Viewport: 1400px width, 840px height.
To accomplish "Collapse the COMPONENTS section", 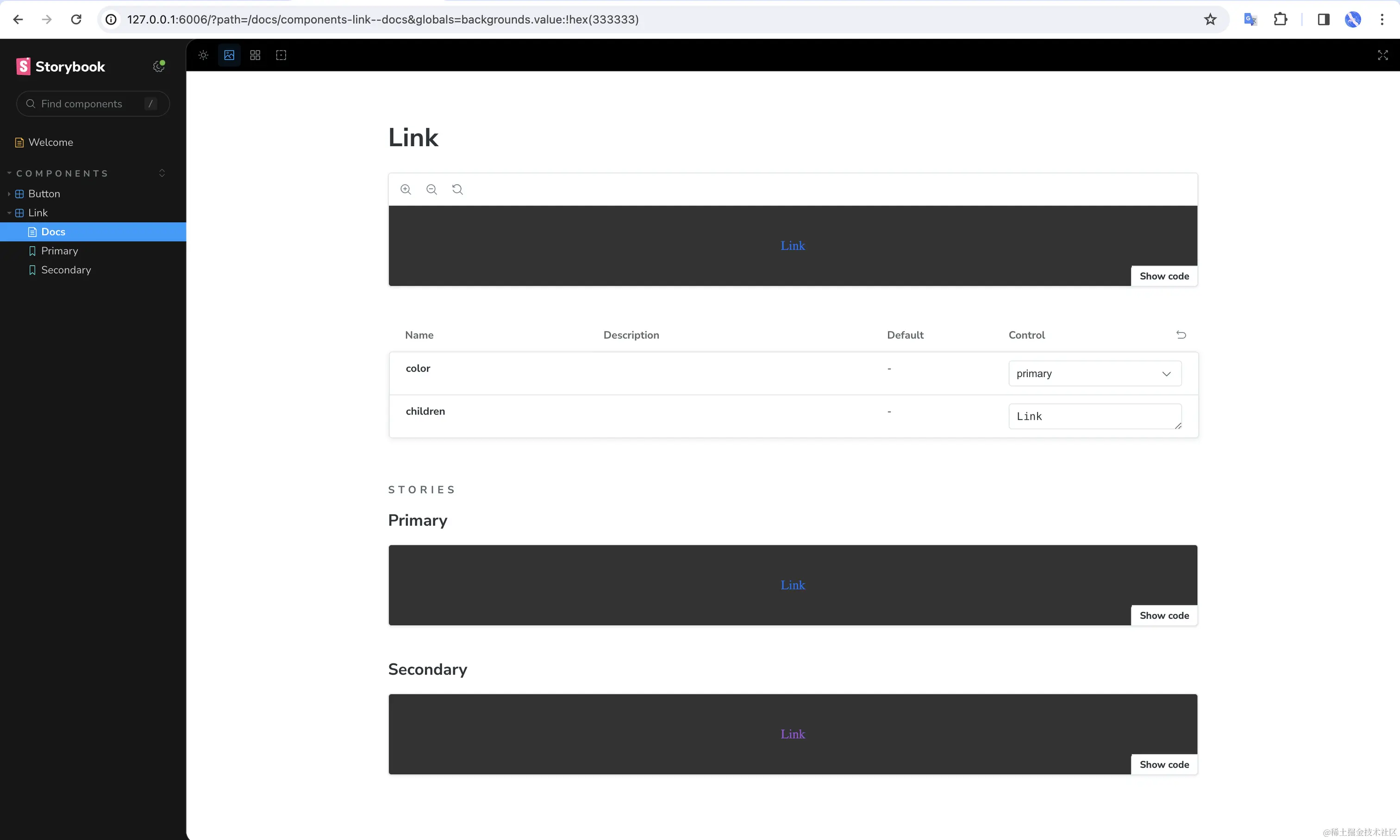I will [9, 173].
